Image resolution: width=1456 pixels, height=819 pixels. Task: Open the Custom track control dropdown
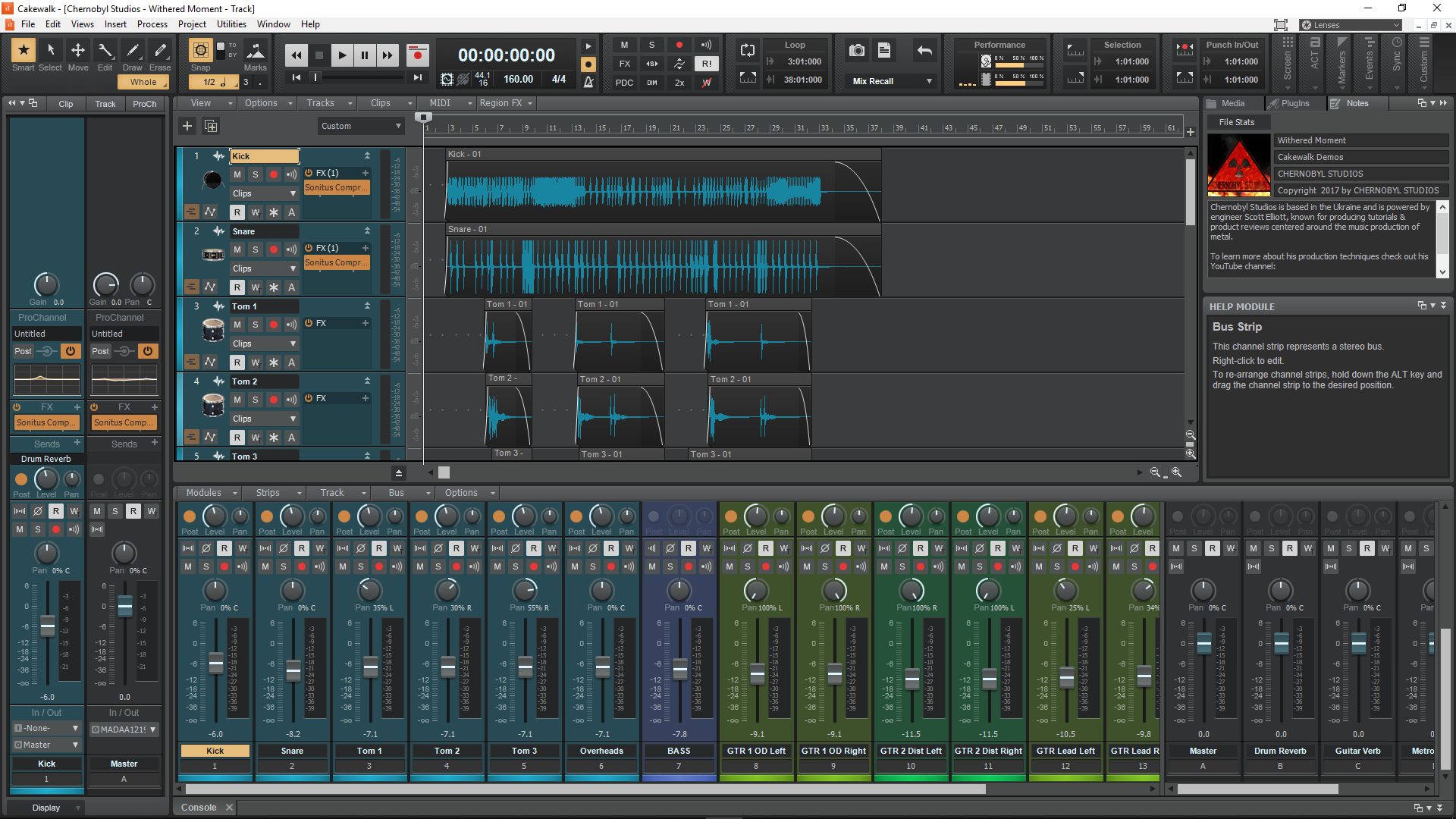(x=361, y=126)
